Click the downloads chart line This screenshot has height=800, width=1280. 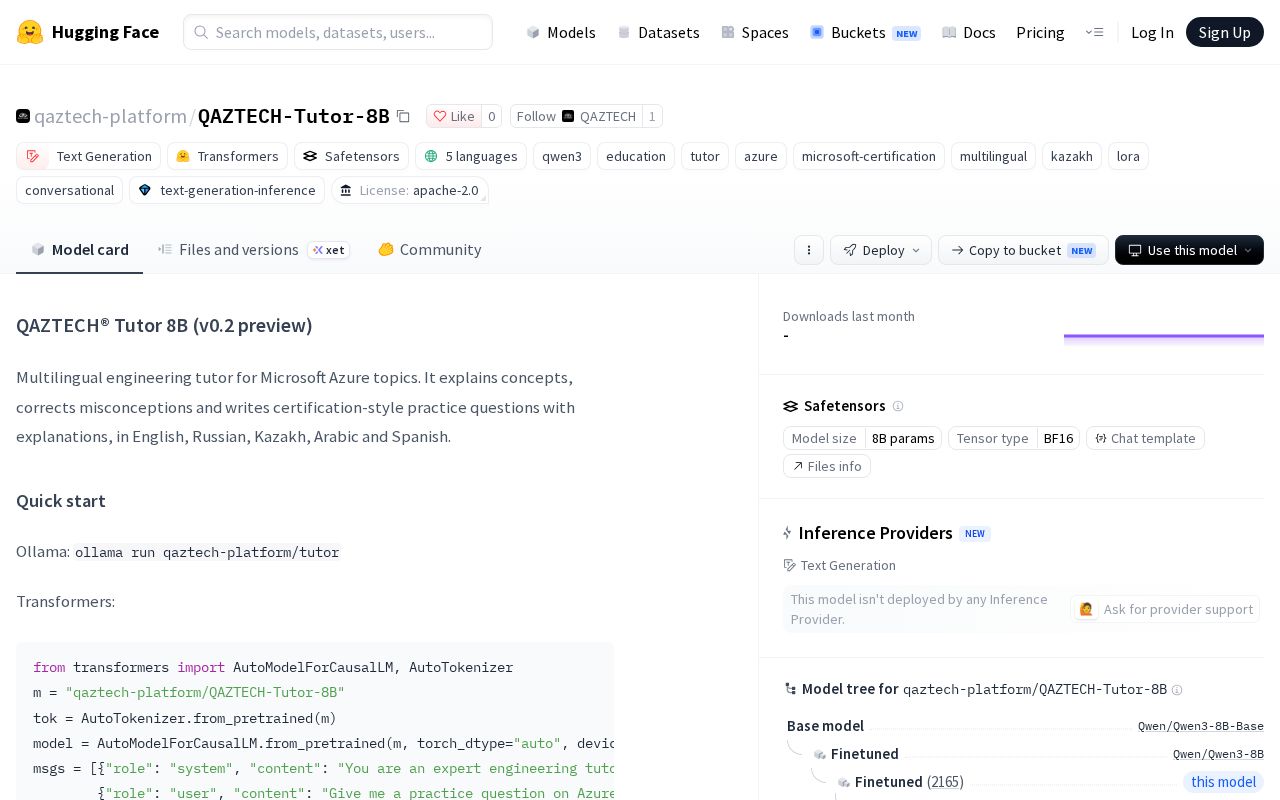point(1164,337)
